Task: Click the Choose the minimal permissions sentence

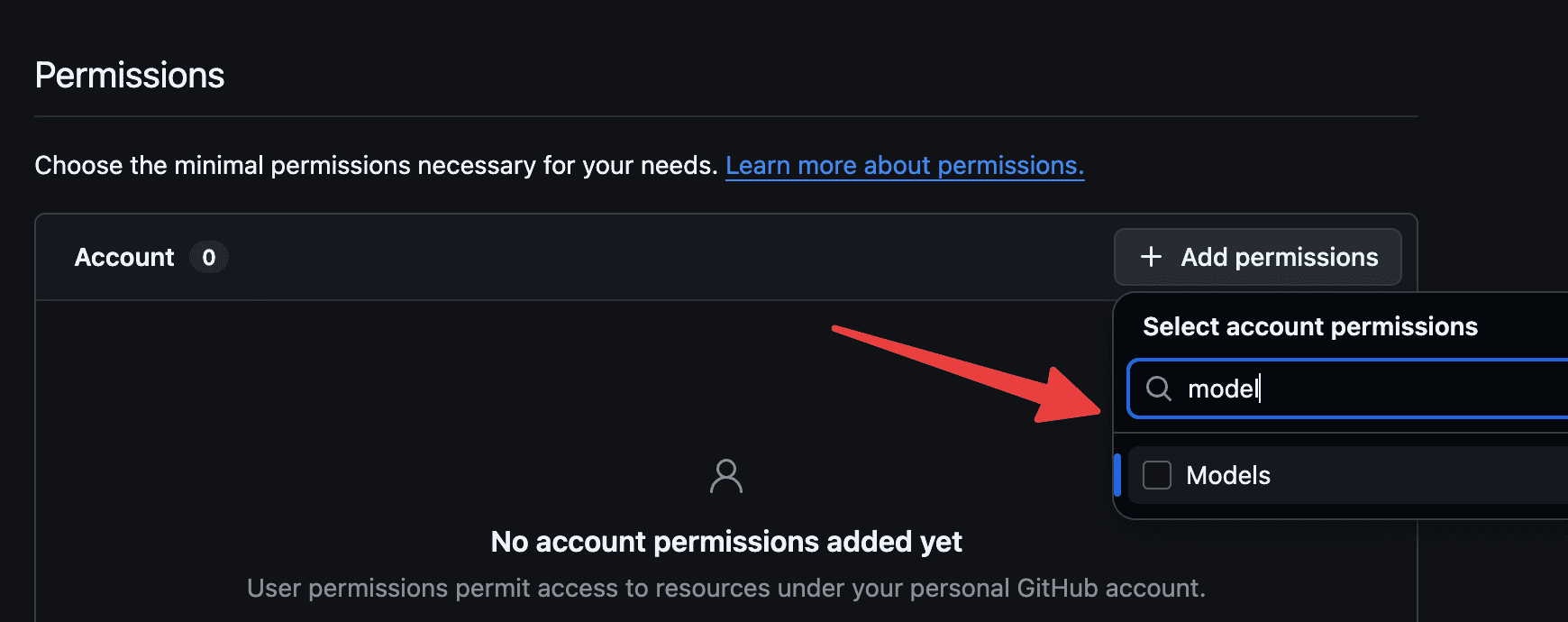Action: 376,166
